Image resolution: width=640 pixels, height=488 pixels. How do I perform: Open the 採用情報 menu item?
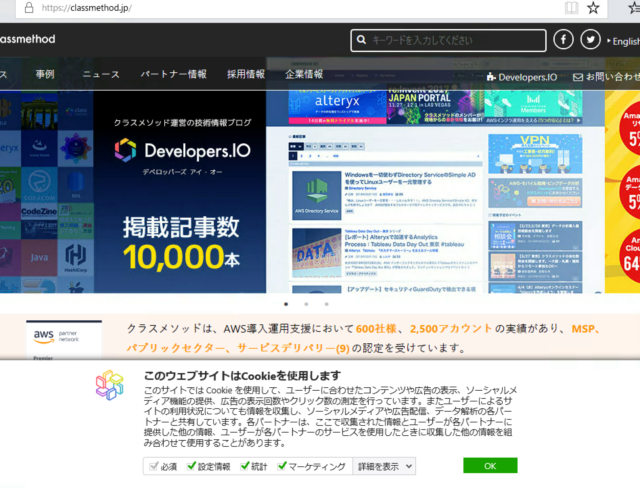coord(246,74)
